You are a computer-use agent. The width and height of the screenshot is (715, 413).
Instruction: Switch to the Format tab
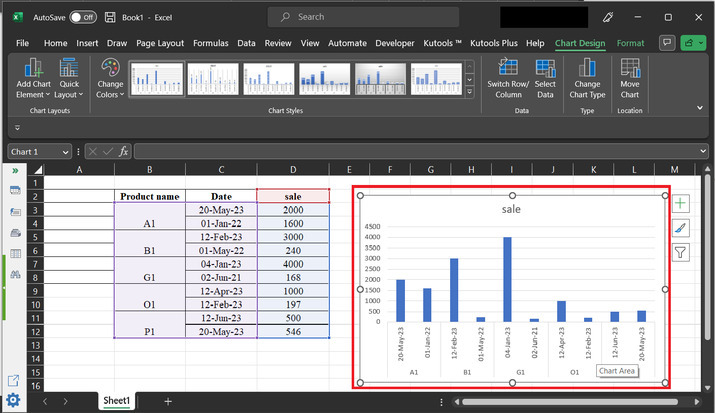click(x=630, y=43)
